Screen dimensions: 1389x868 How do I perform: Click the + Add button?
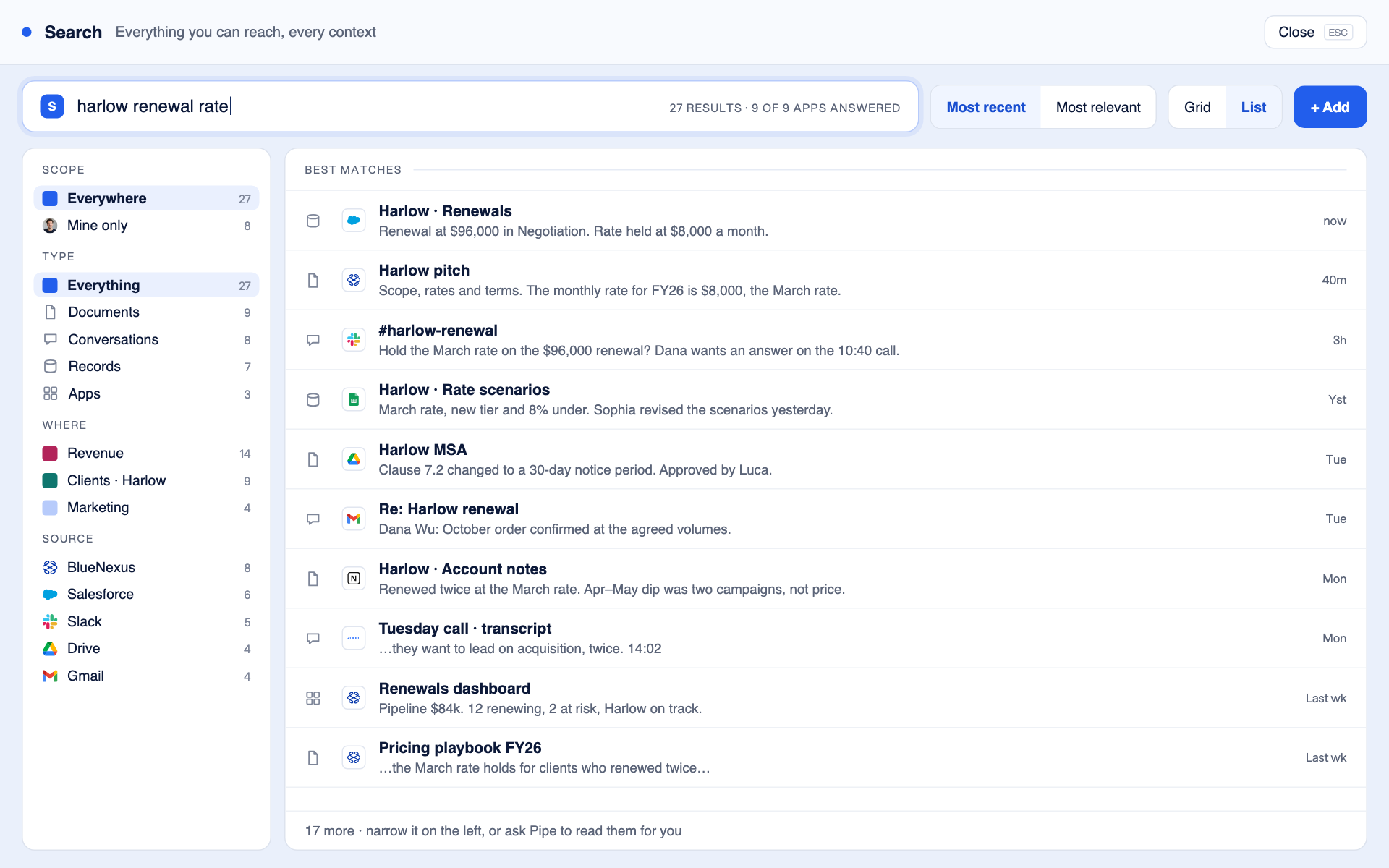point(1330,107)
